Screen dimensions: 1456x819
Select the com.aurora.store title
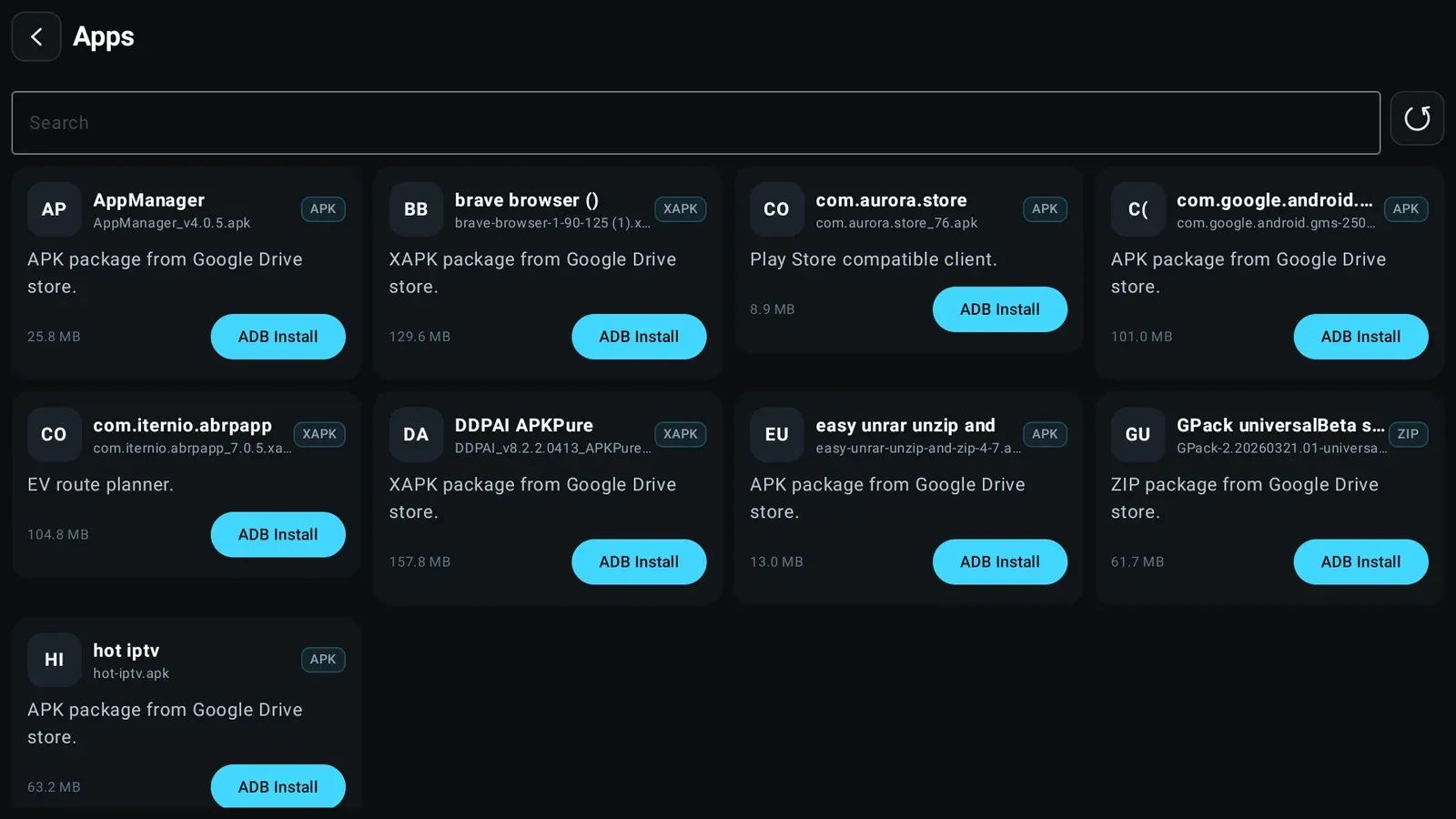click(x=891, y=200)
